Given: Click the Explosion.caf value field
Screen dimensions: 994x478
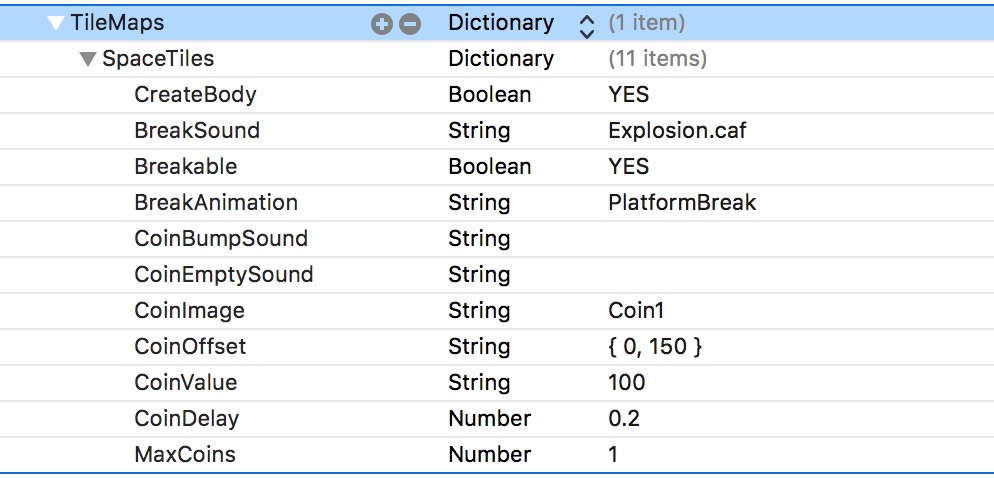Looking at the screenshot, I should point(676,131).
